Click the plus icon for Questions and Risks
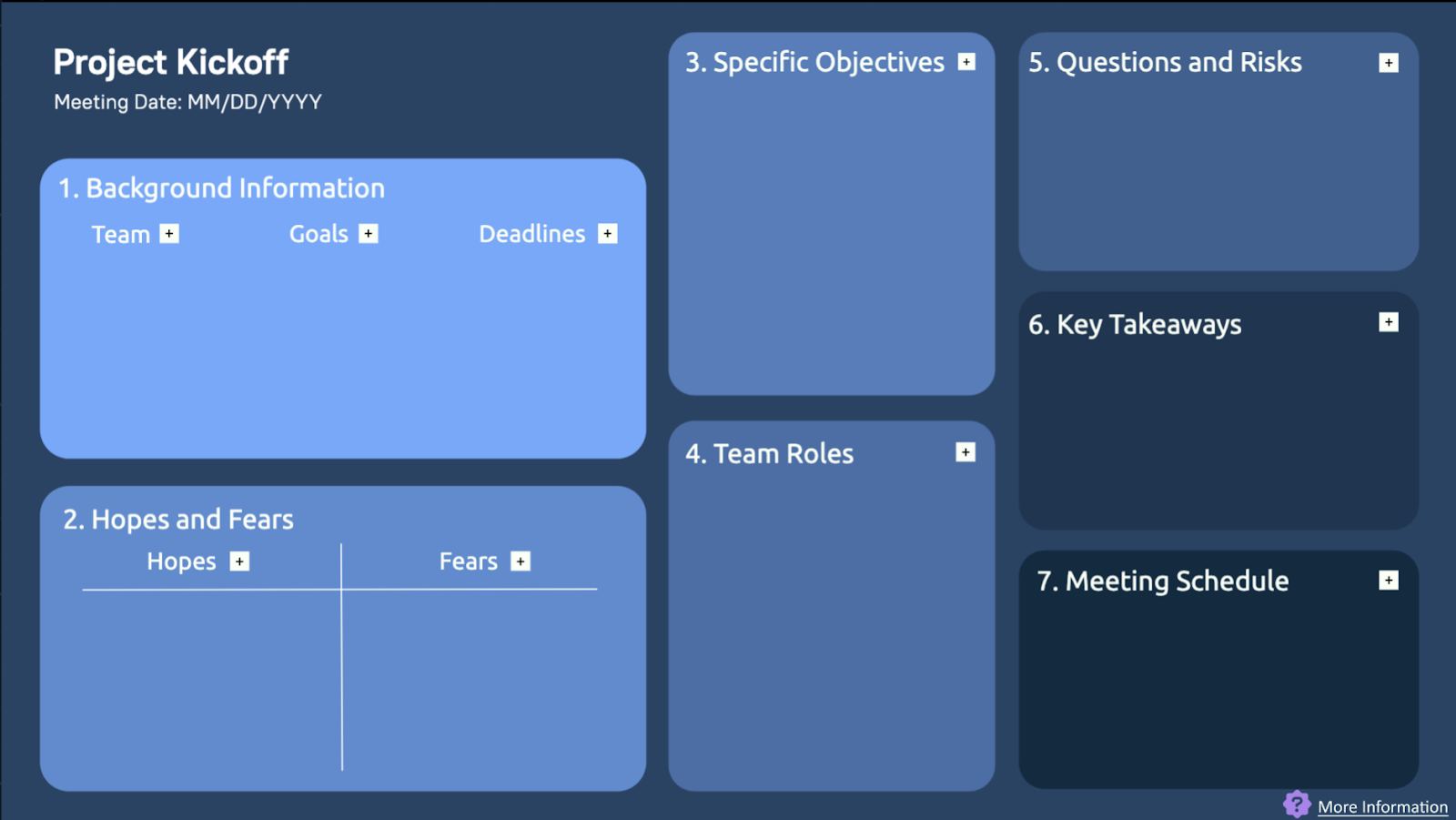 [x=1389, y=63]
